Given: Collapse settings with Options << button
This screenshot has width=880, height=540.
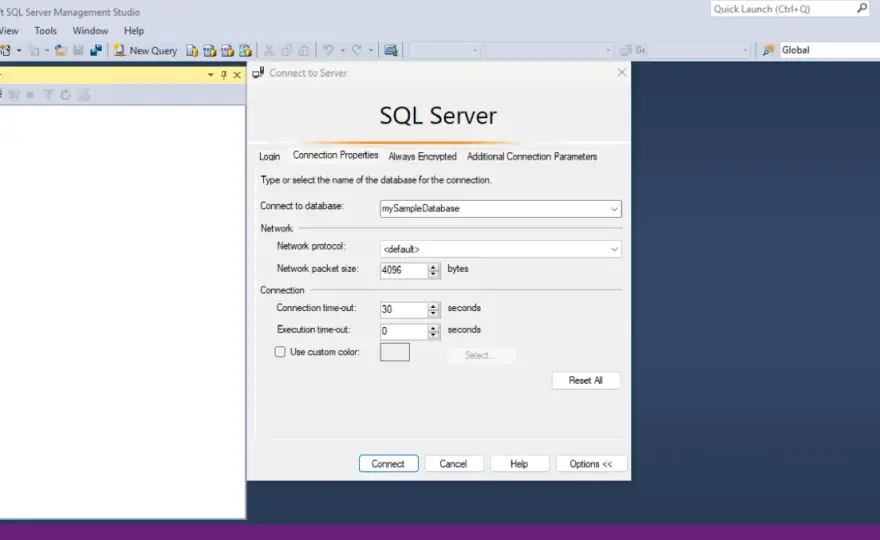Looking at the screenshot, I should (x=591, y=464).
